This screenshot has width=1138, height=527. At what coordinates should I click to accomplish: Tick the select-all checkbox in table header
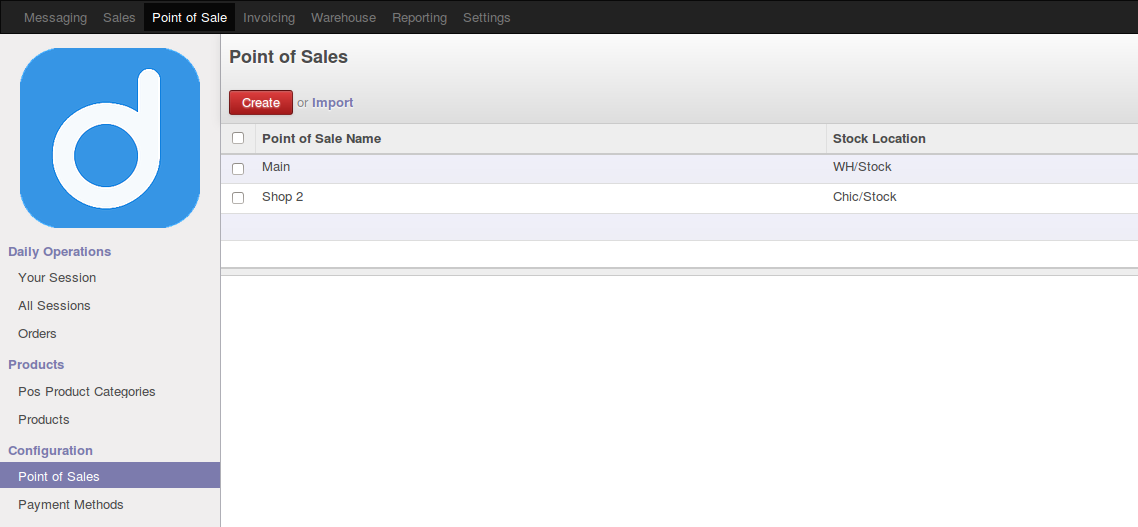click(238, 138)
